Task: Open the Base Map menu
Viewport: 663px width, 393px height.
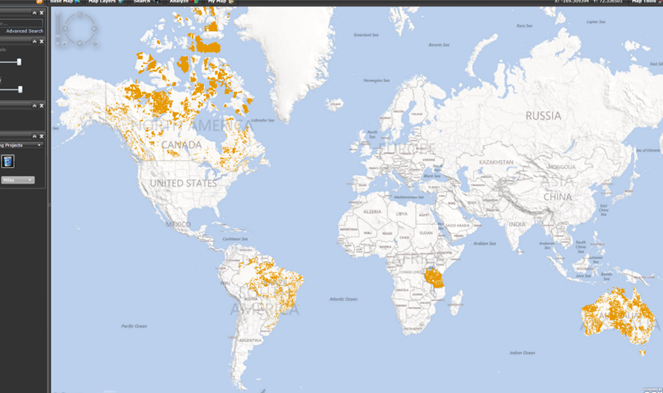Action: [x=64, y=2]
